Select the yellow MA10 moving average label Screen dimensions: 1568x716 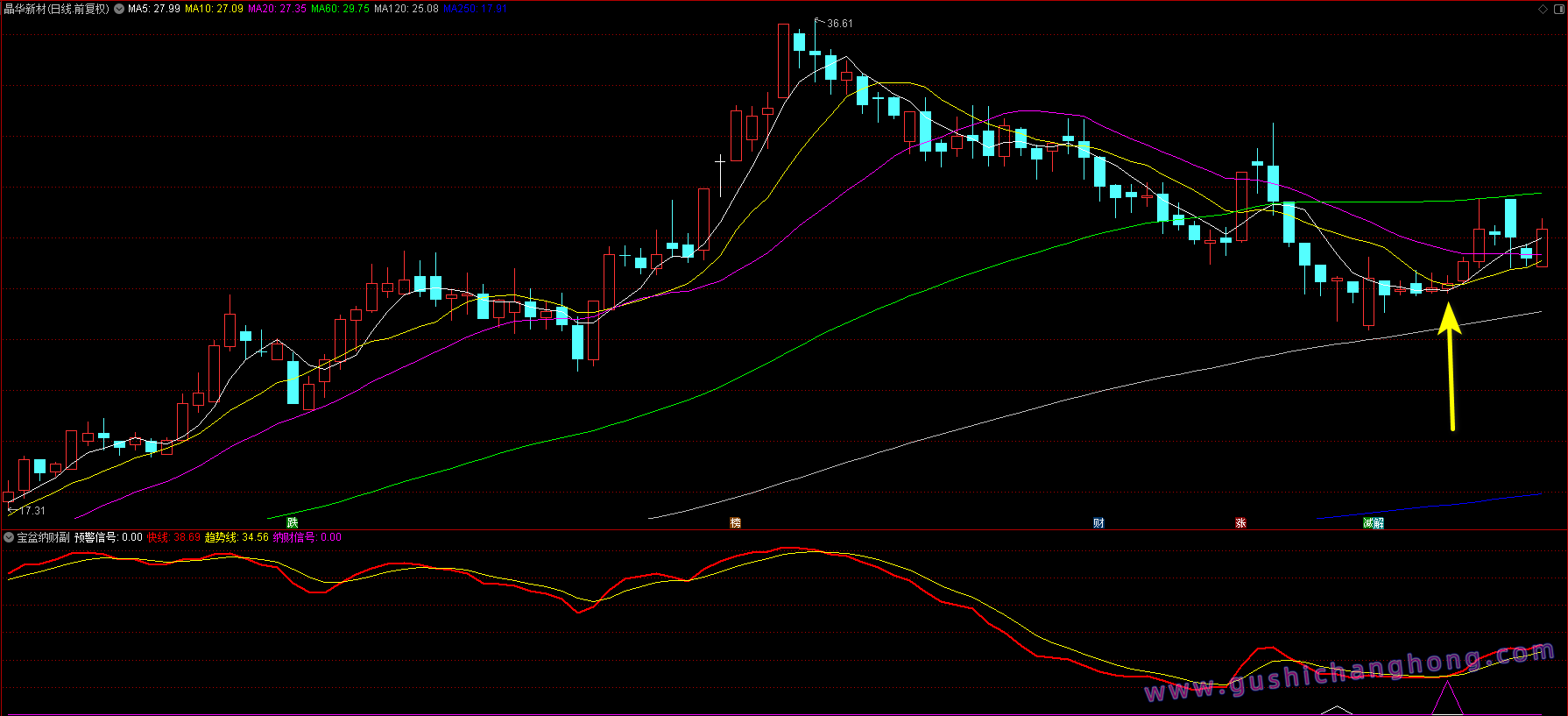coord(214,9)
